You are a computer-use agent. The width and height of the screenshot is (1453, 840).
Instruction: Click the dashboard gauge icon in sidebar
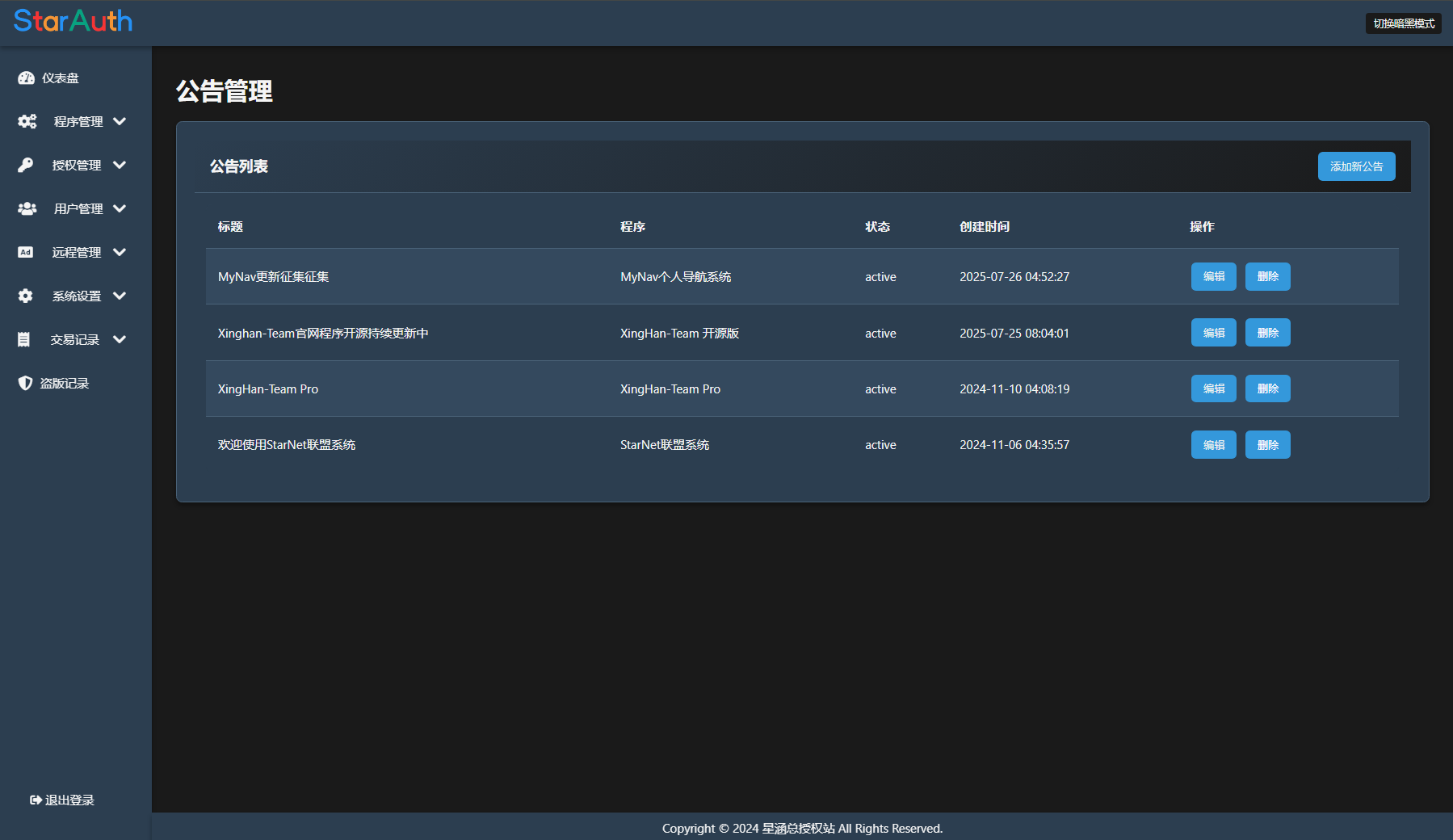click(x=26, y=78)
